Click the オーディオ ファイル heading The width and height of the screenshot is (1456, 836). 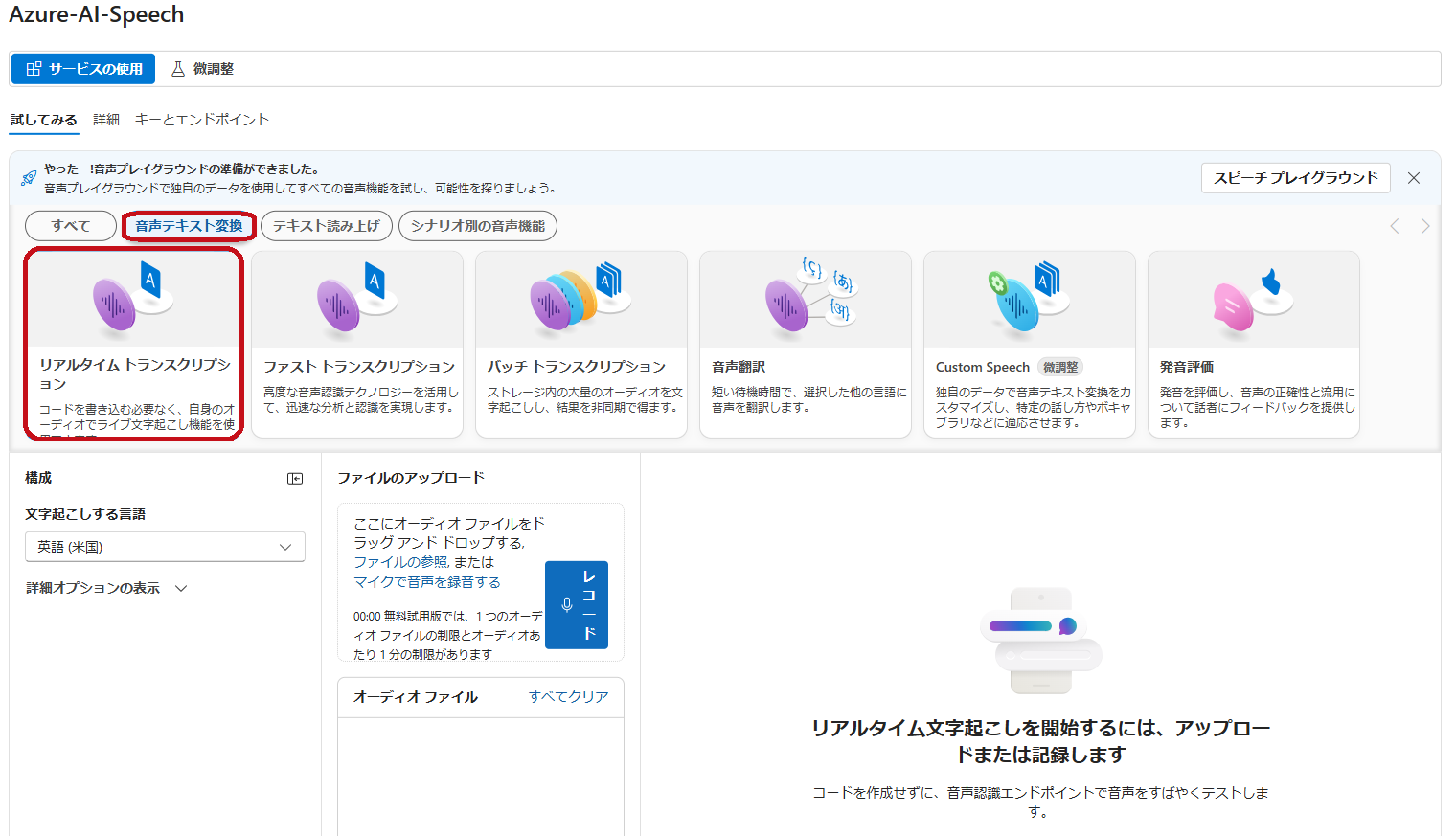(x=416, y=697)
